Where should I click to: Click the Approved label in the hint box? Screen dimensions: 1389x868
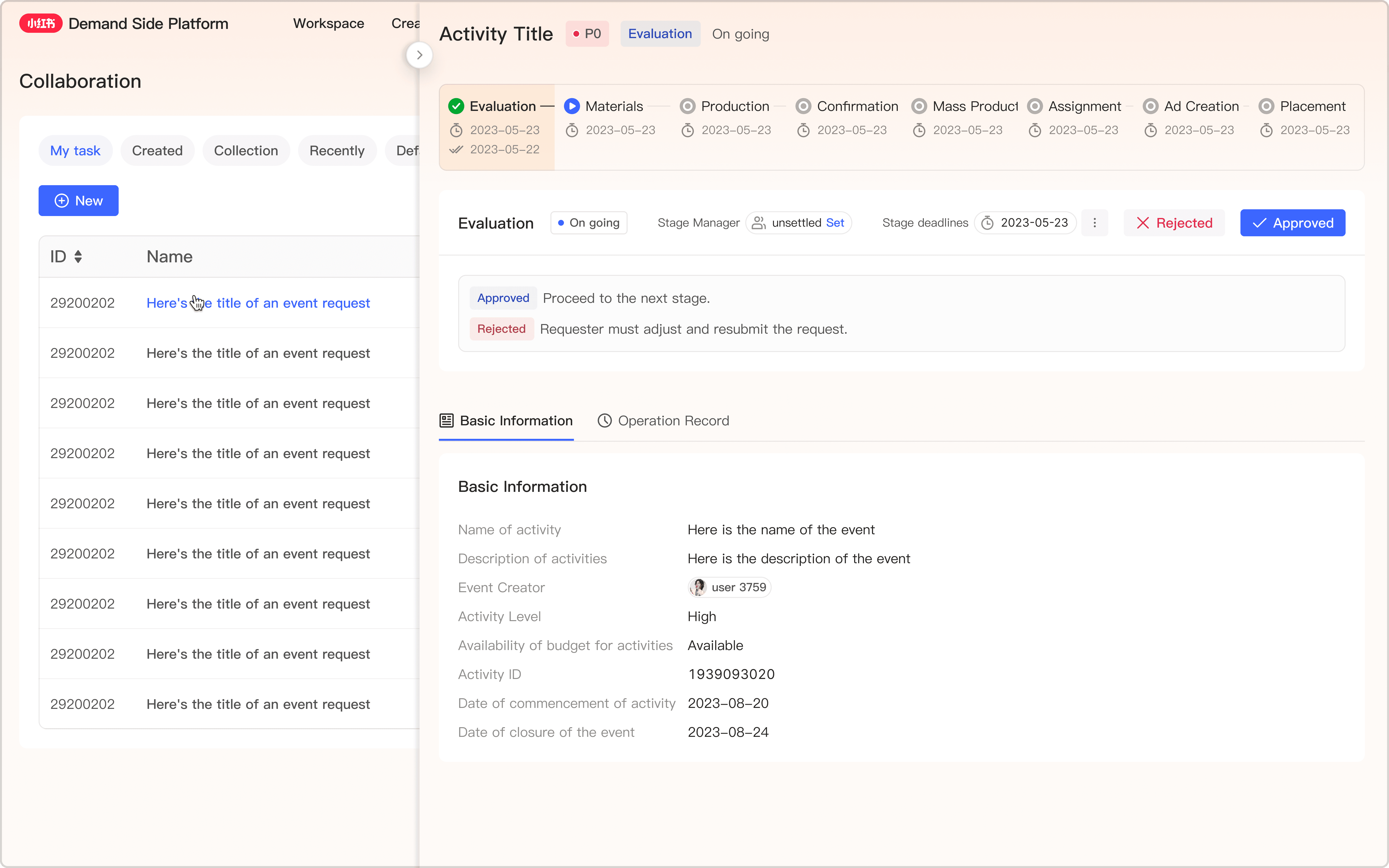(x=503, y=298)
